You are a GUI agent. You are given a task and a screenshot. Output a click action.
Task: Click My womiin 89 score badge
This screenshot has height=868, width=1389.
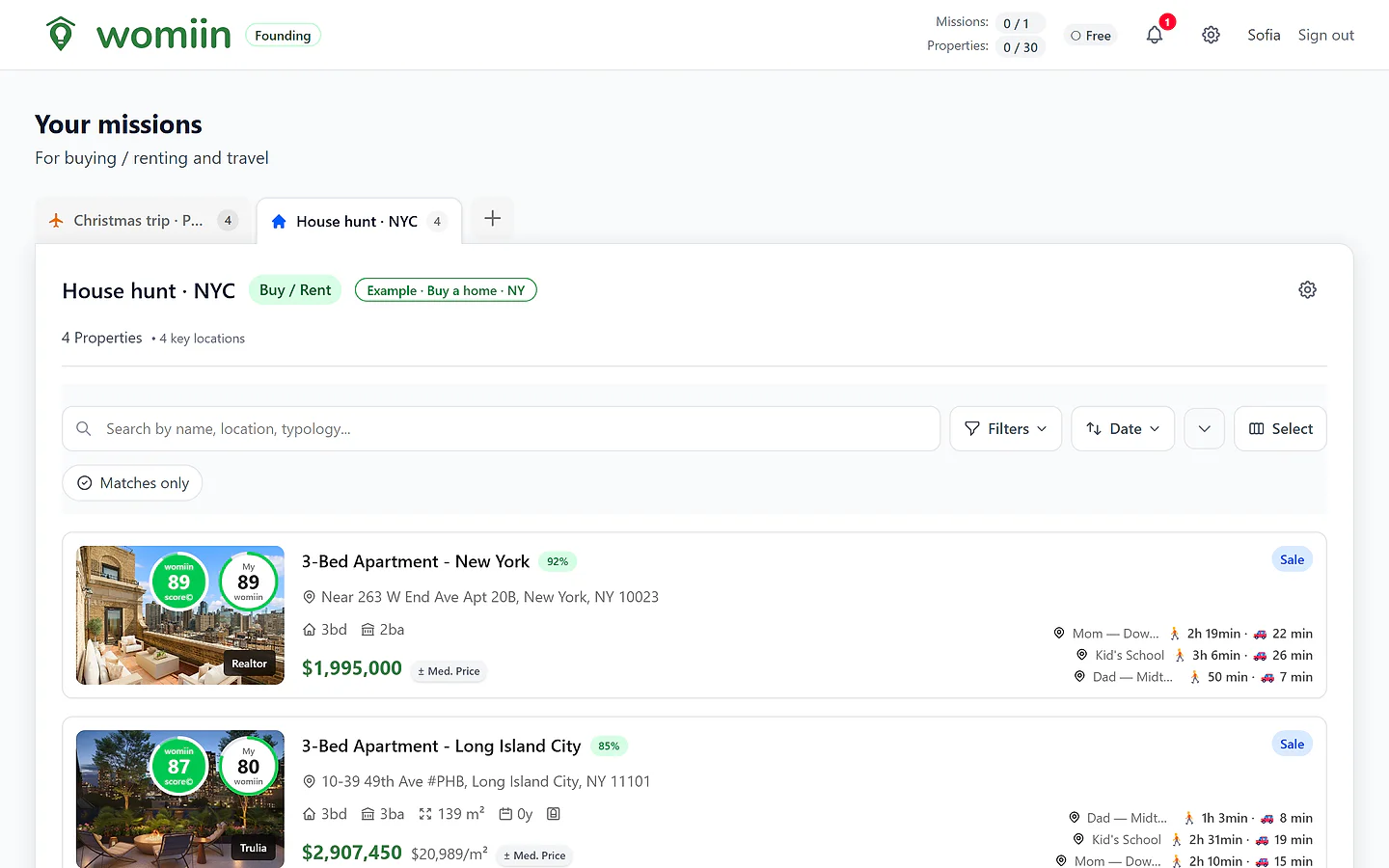coord(249,582)
